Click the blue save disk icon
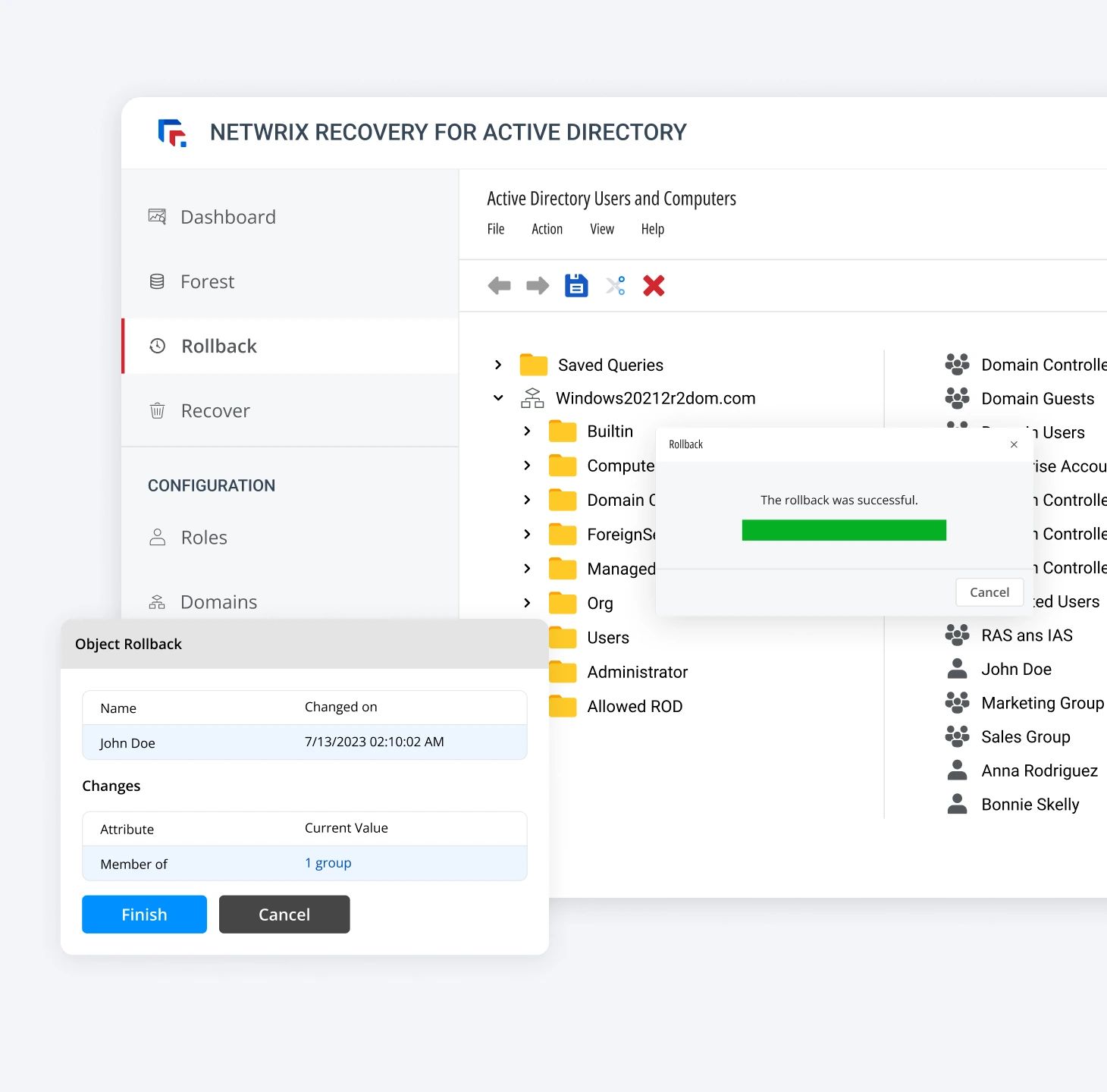Screen dimensions: 1107x1092 576,285
